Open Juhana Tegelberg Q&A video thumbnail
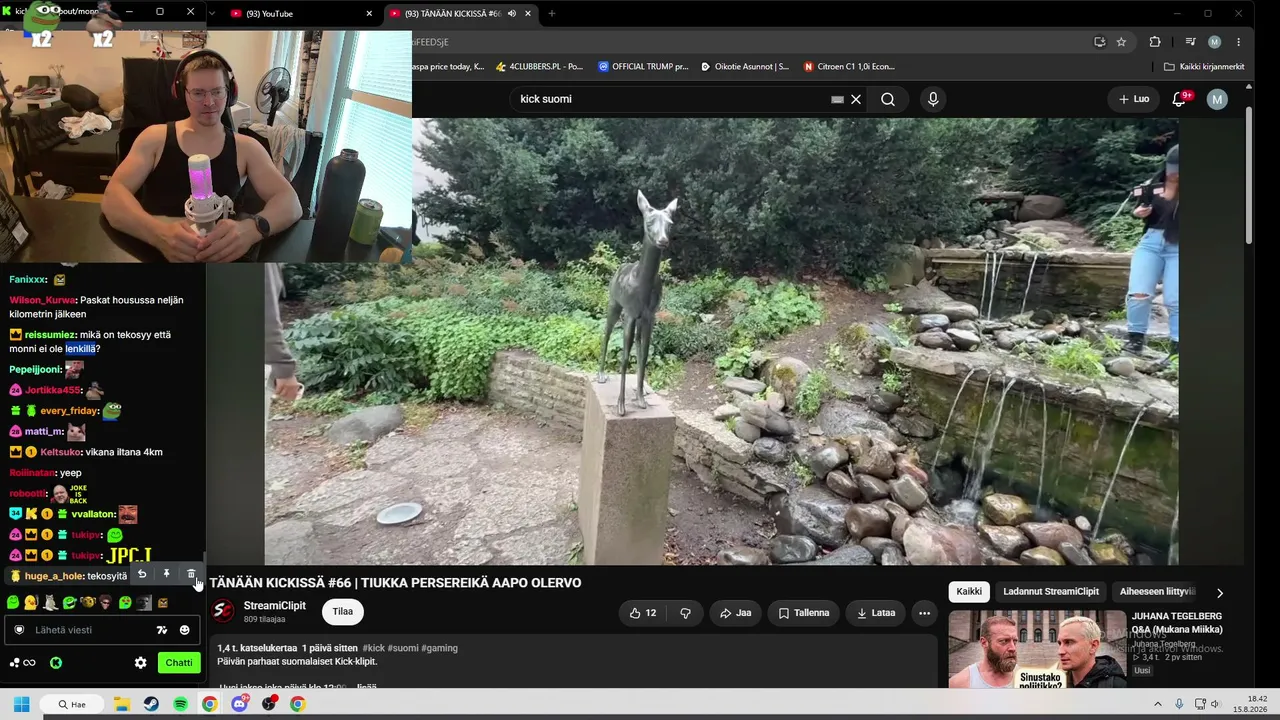Screen dimensions: 1280x720 click(1037, 649)
